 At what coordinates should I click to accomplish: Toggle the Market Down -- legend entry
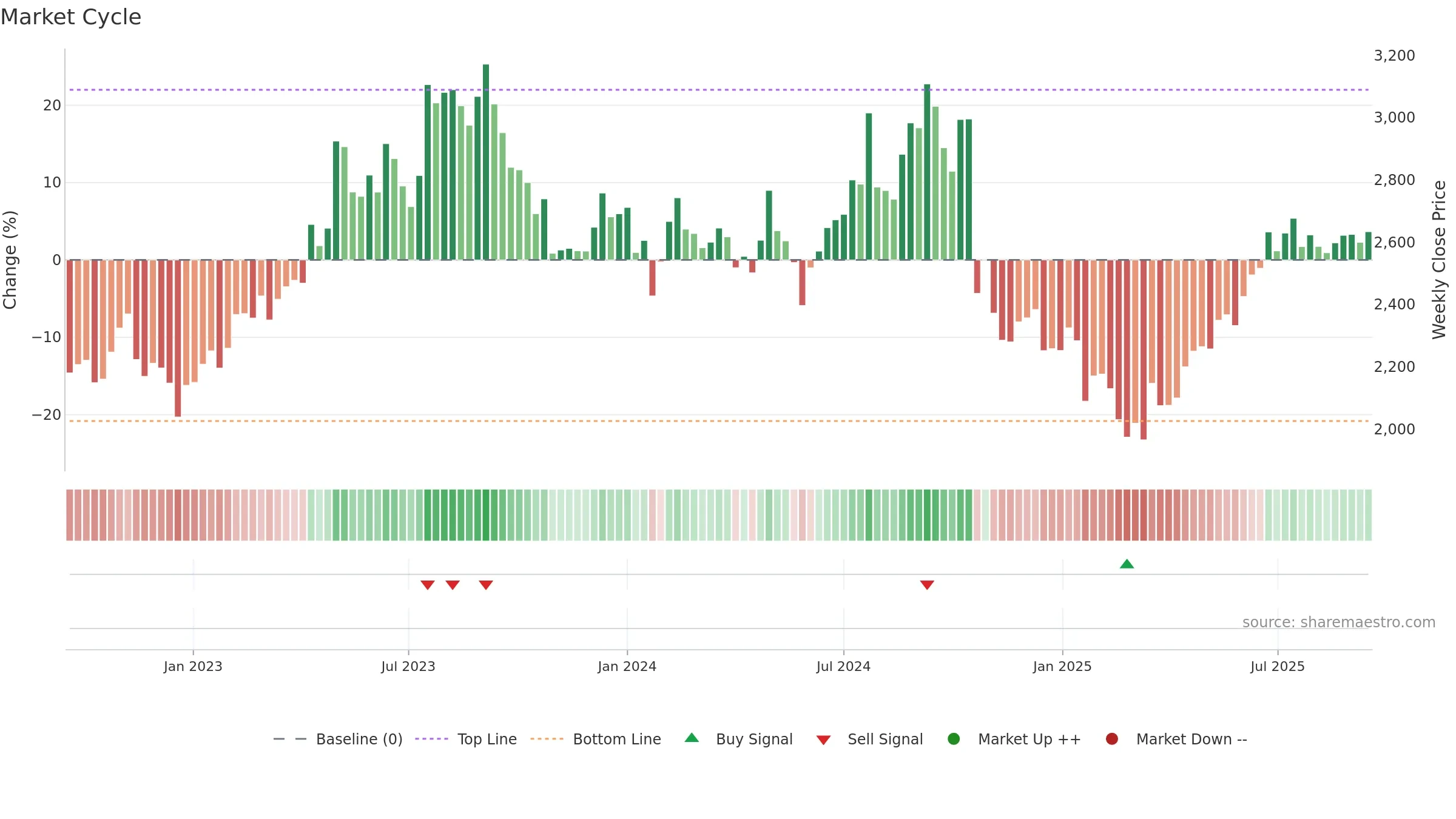click(1176, 739)
